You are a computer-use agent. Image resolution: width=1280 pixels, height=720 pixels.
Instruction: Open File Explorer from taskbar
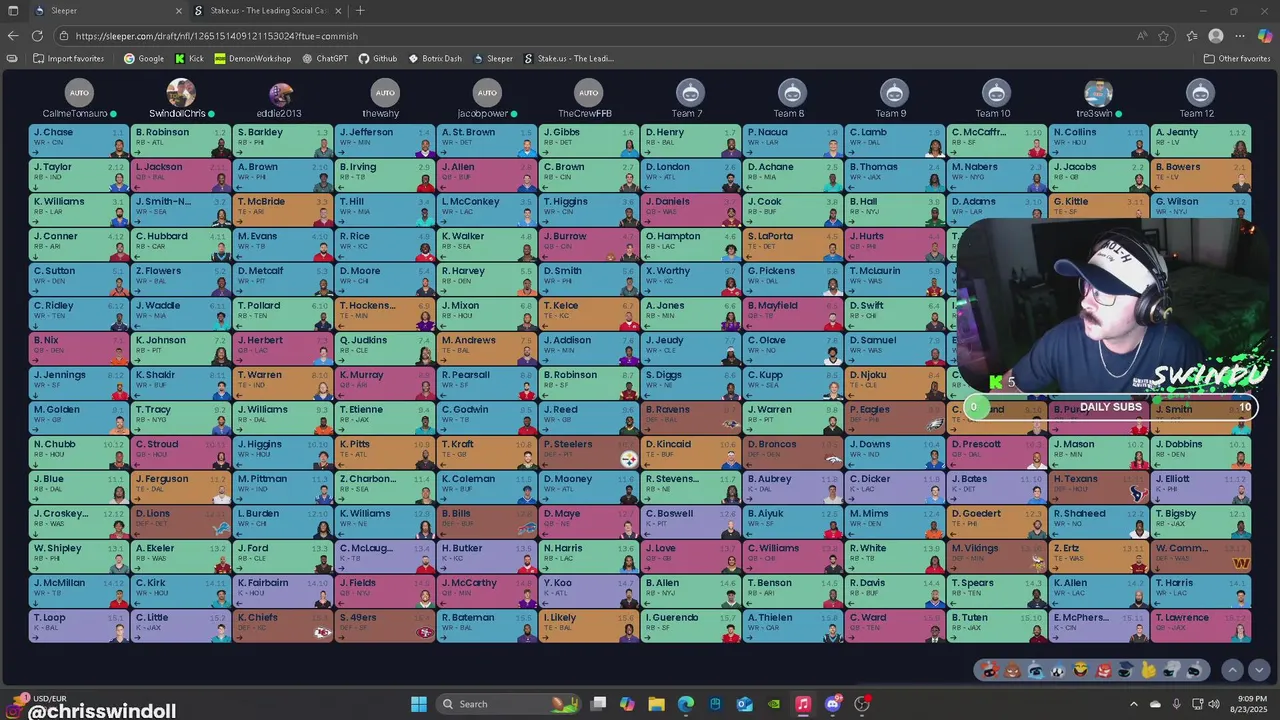pyautogui.click(x=656, y=704)
